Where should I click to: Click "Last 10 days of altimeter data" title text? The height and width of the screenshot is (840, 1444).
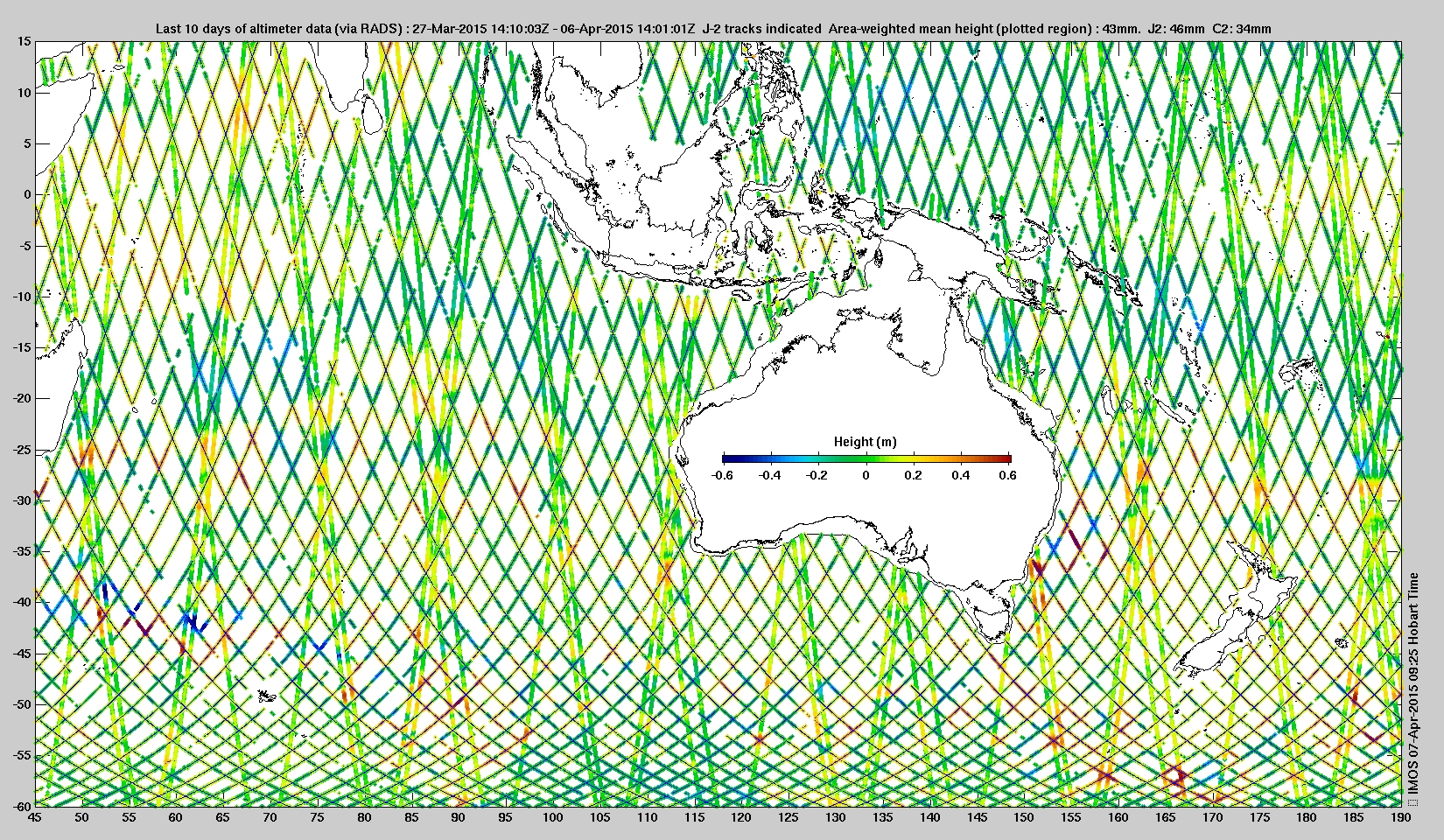click(242, 29)
